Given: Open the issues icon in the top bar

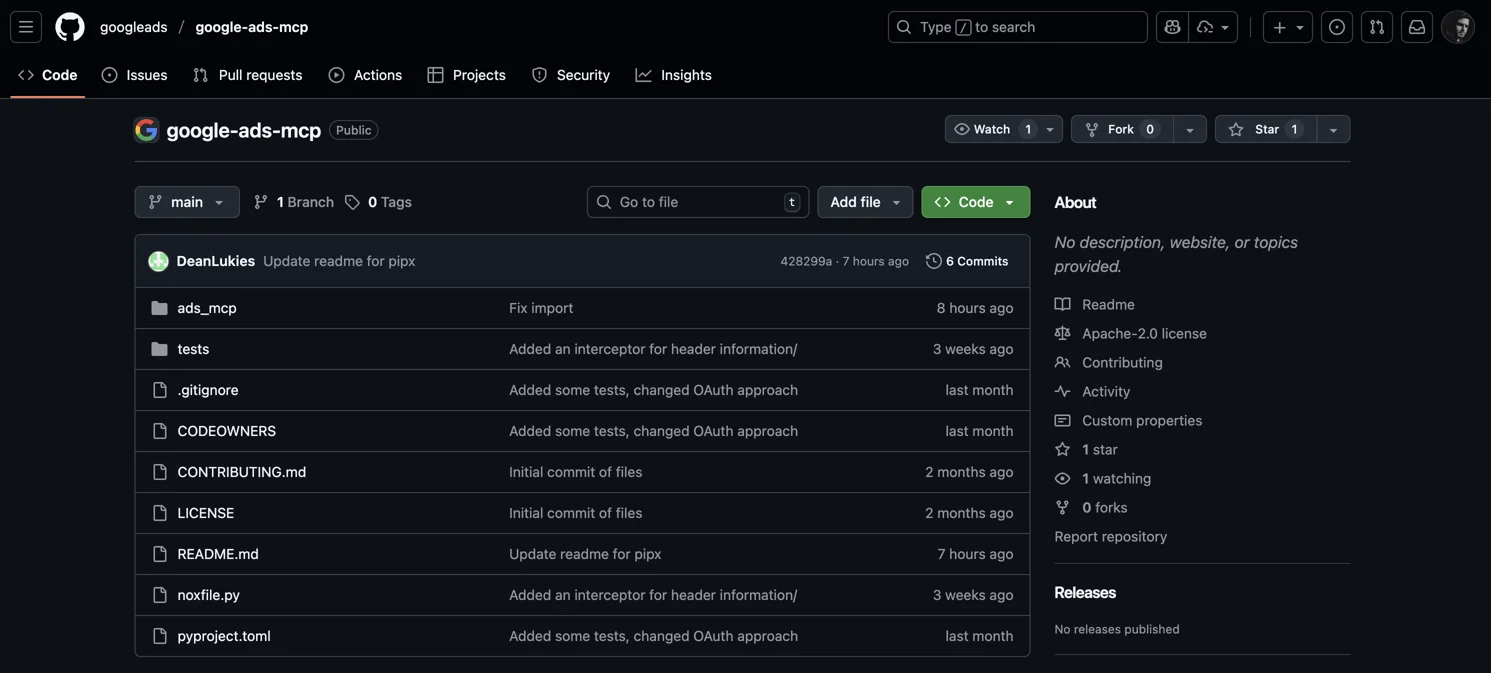Looking at the screenshot, I should click(1337, 27).
